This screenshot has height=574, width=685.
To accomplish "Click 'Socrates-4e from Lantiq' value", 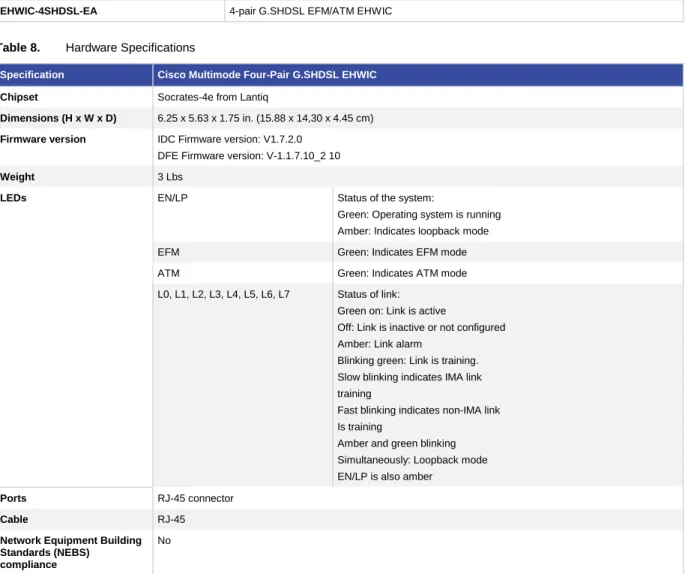I will (213, 97).
